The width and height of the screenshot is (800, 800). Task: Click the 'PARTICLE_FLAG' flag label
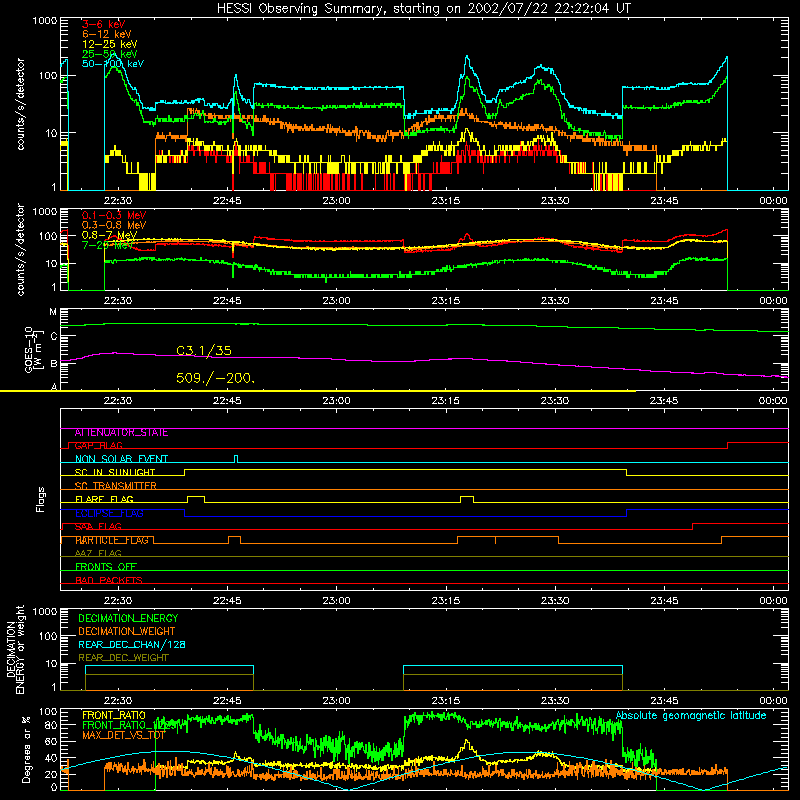112,540
